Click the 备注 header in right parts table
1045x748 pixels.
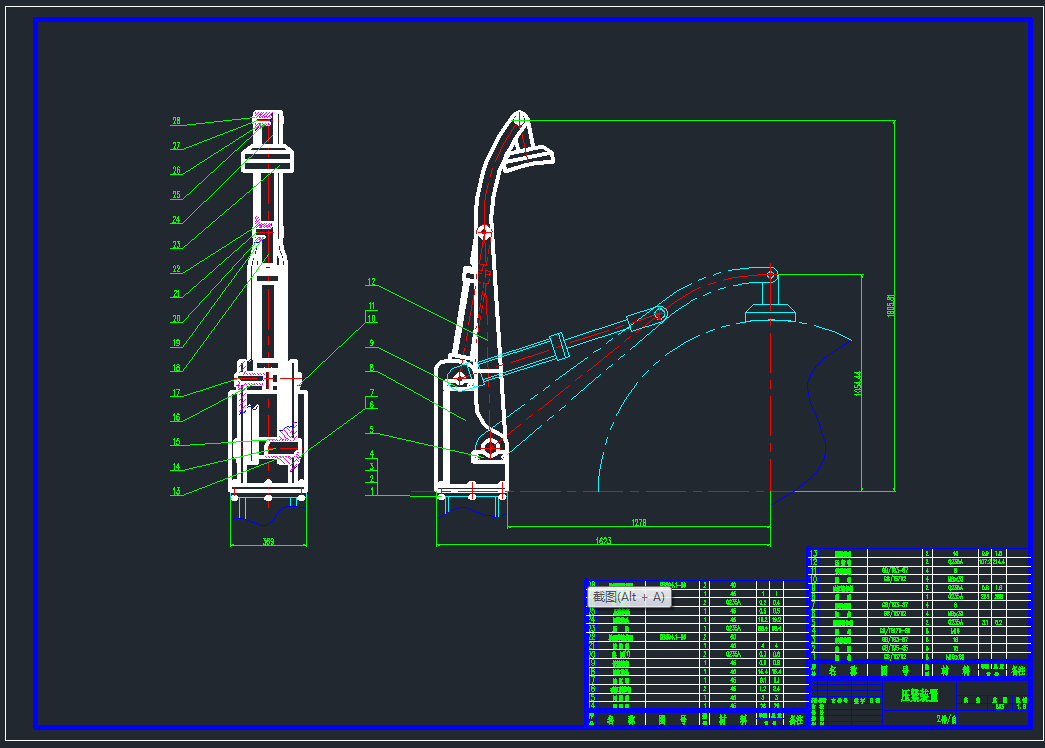(x=1018, y=671)
